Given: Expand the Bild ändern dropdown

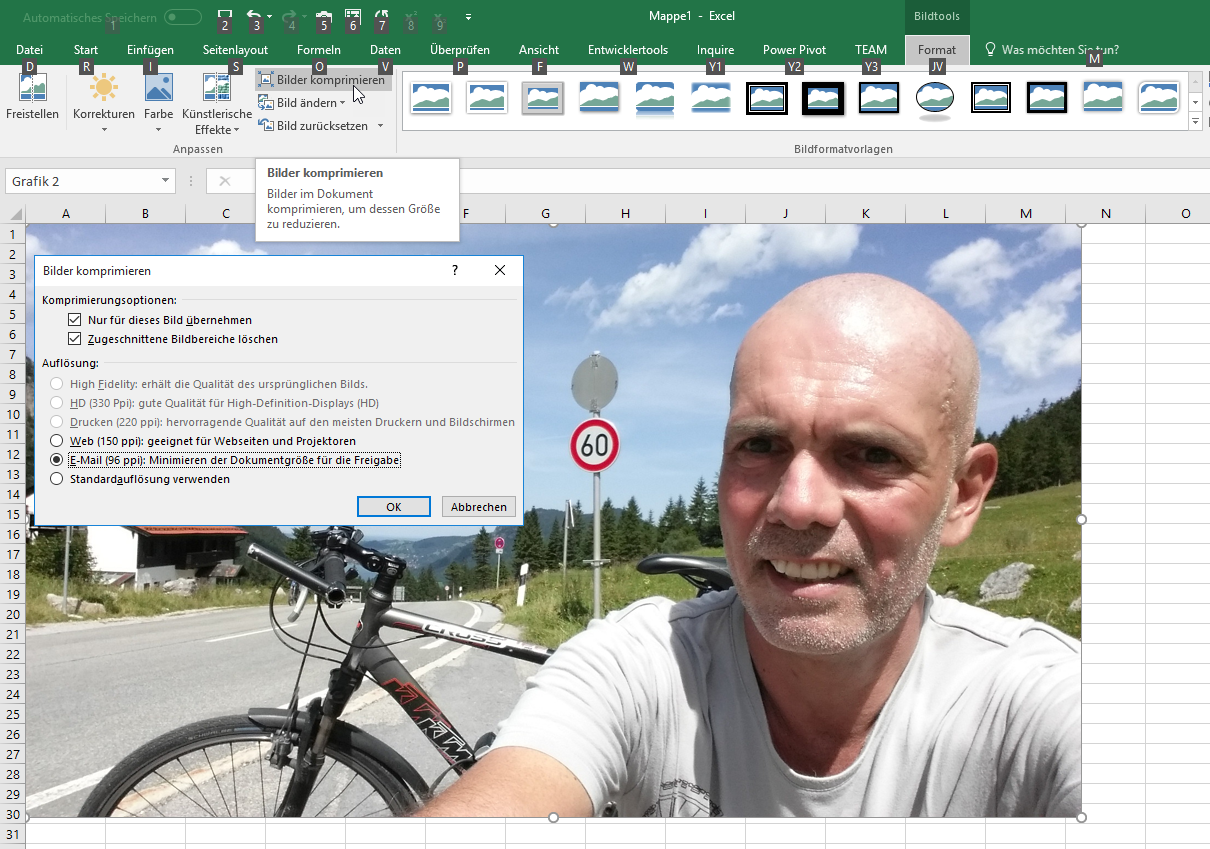Looking at the screenshot, I should click(x=342, y=103).
